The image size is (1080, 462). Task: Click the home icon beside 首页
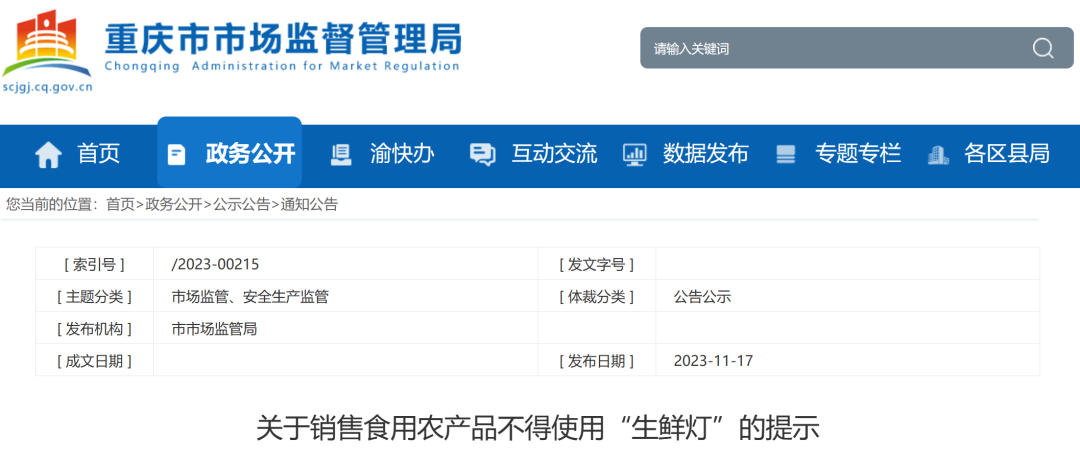click(48, 154)
